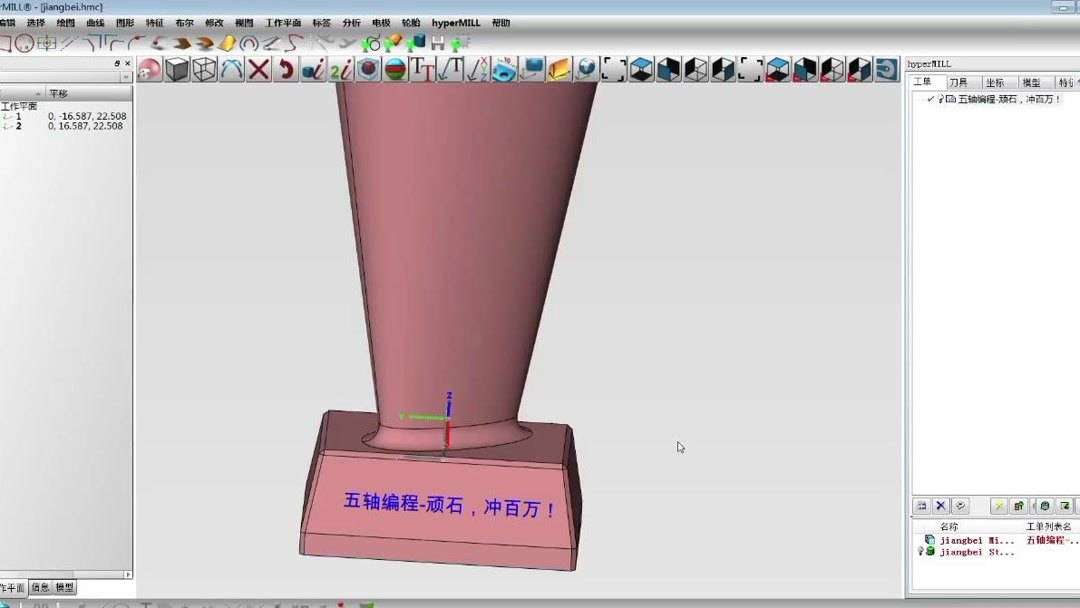The image size is (1080, 608).
Task: Toggle the checkmark on 五轴编程-顽石 job
Action: point(931,99)
